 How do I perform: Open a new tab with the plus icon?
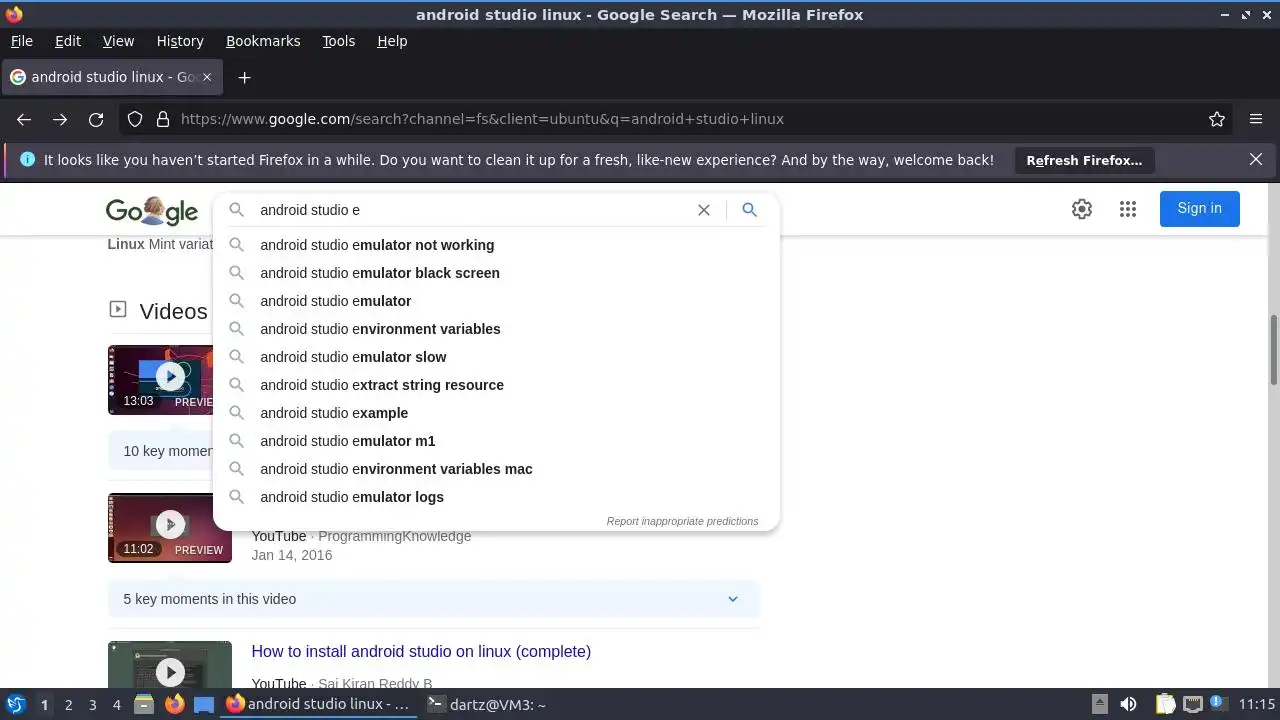pos(244,77)
